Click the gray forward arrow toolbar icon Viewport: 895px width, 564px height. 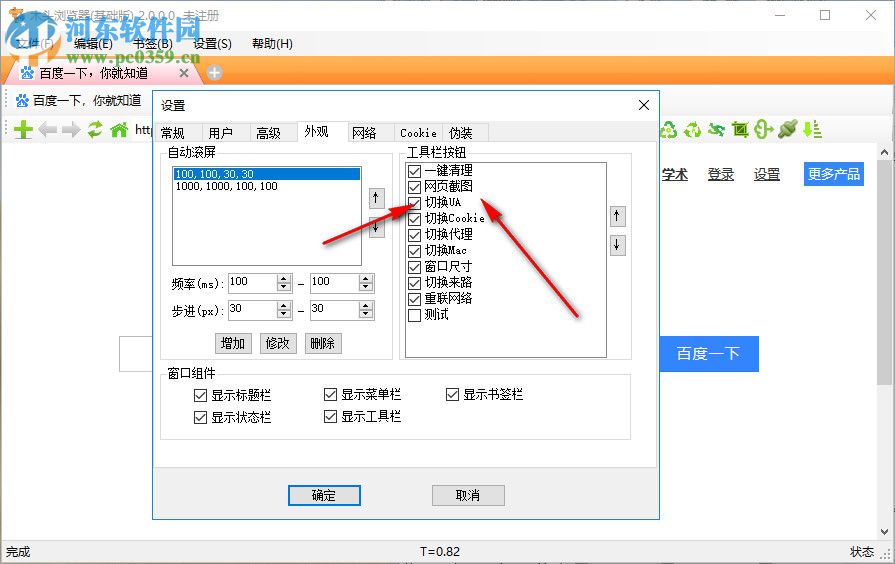point(71,130)
